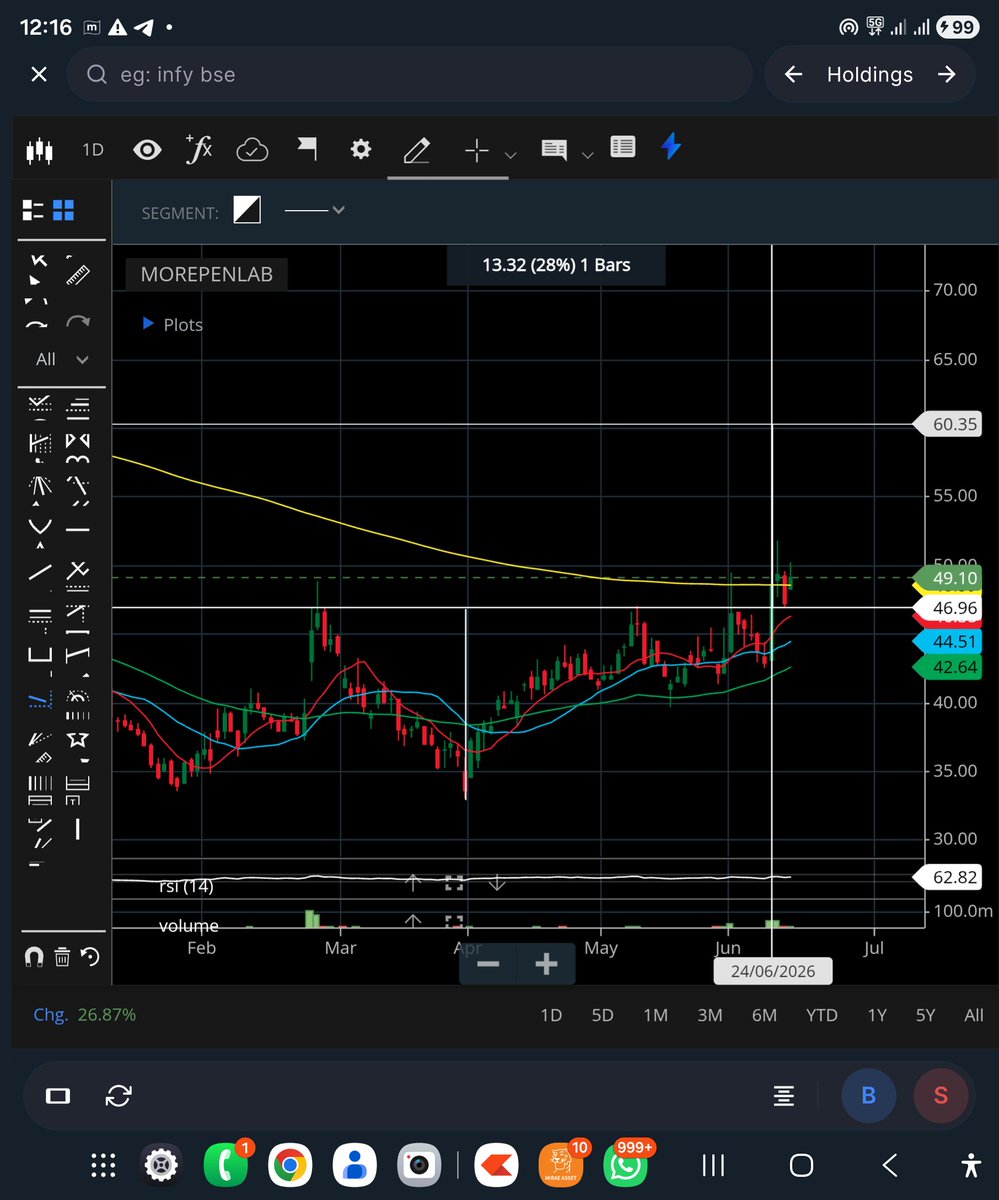
Task: Toggle the magnet snap mode
Action: click(x=34, y=957)
